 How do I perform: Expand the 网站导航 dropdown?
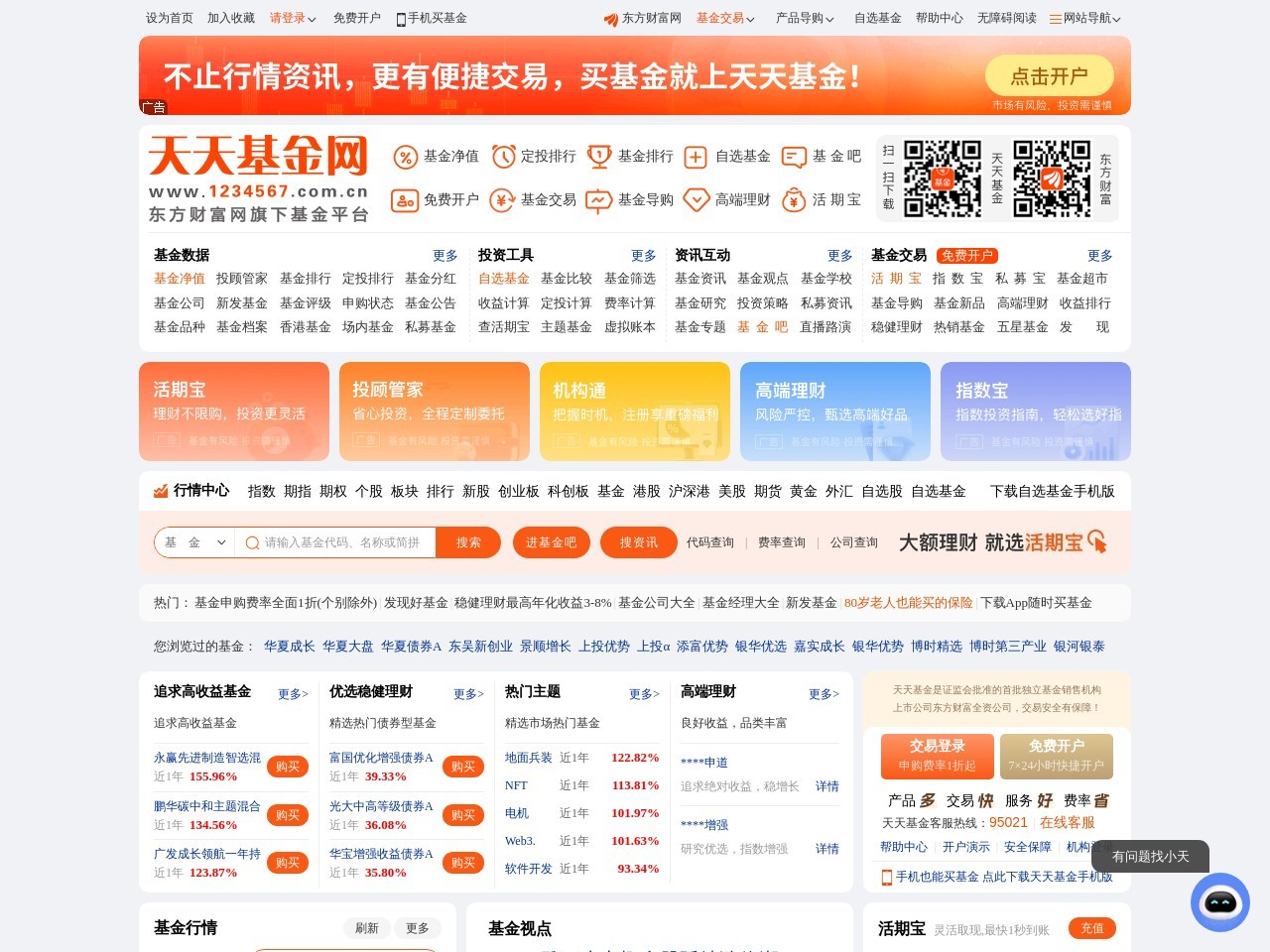point(1081,18)
